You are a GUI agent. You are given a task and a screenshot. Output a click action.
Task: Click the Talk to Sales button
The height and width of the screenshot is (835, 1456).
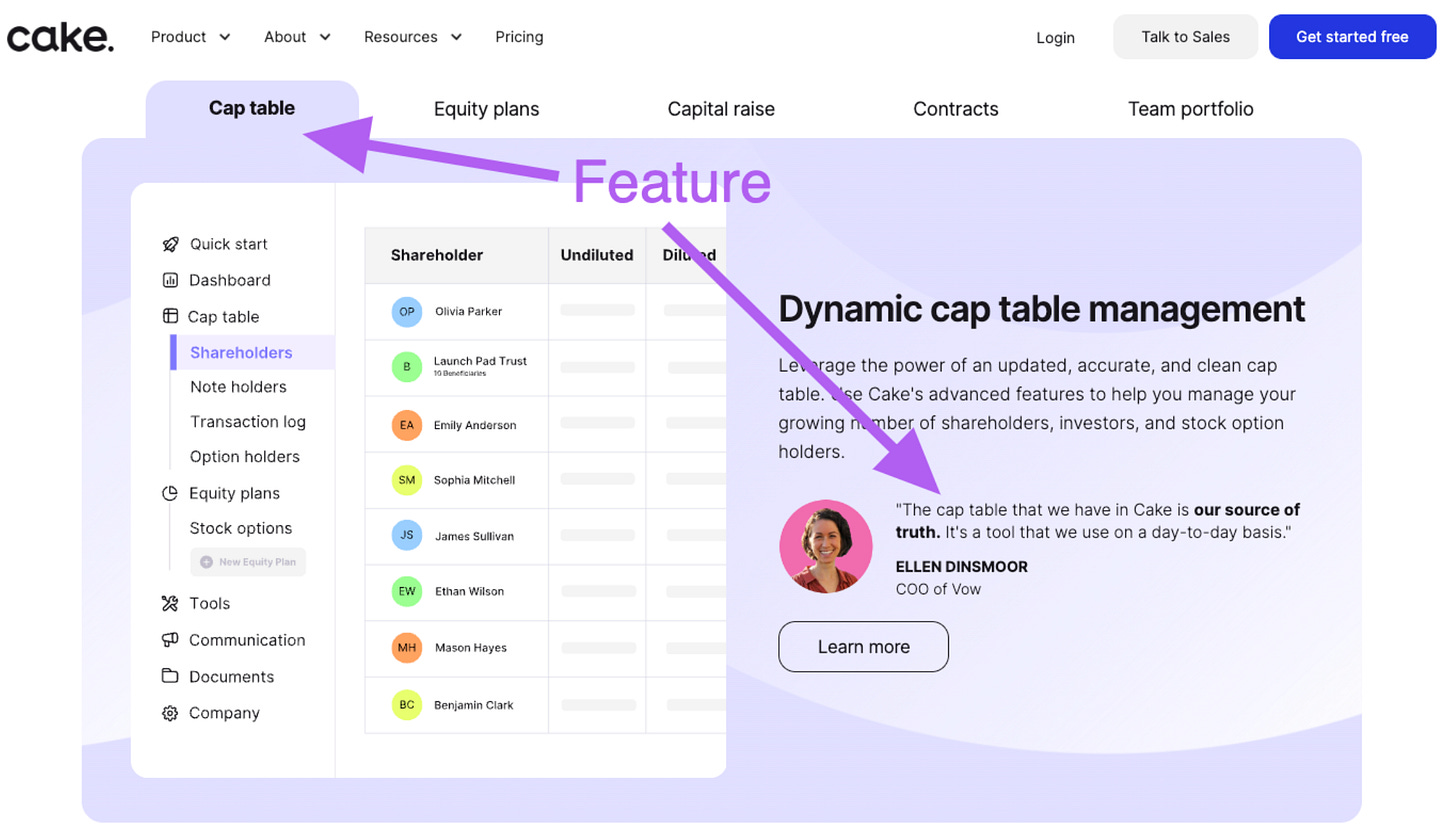[x=1185, y=37]
